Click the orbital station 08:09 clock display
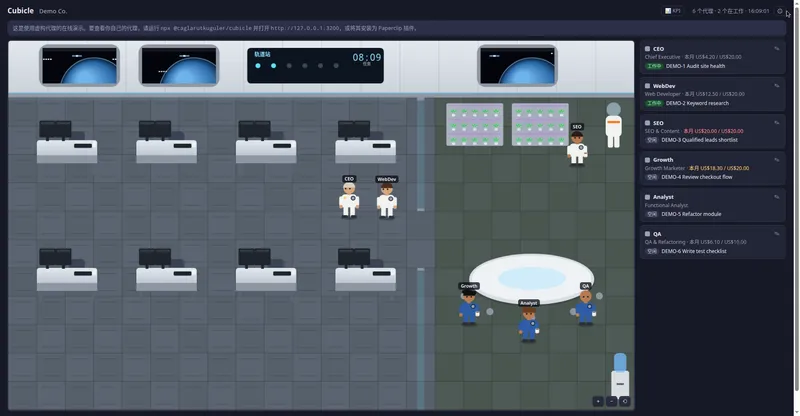This screenshot has width=800, height=416. [x=315, y=65]
